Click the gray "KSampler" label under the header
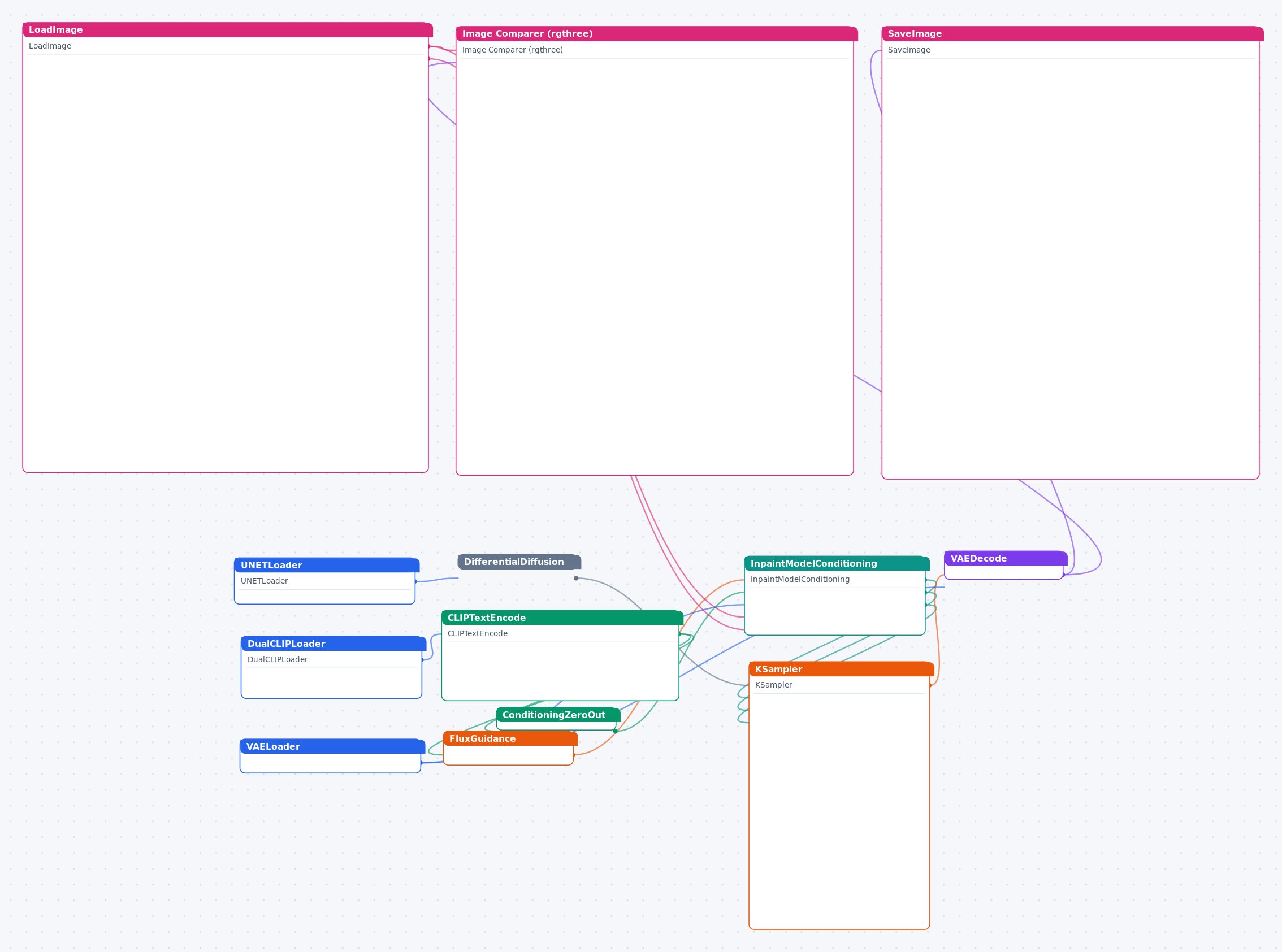1282x952 pixels. click(x=773, y=685)
